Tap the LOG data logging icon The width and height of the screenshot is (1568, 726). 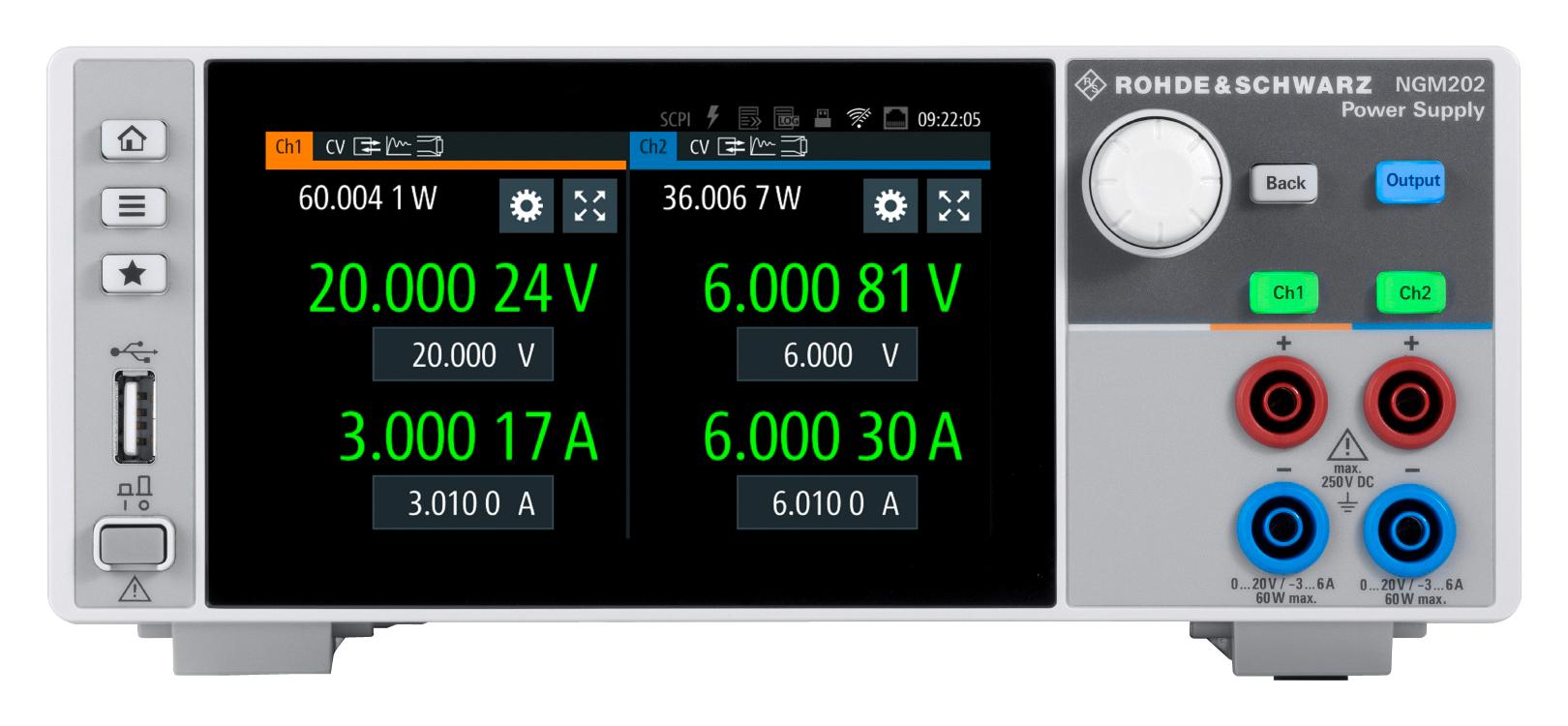click(786, 119)
